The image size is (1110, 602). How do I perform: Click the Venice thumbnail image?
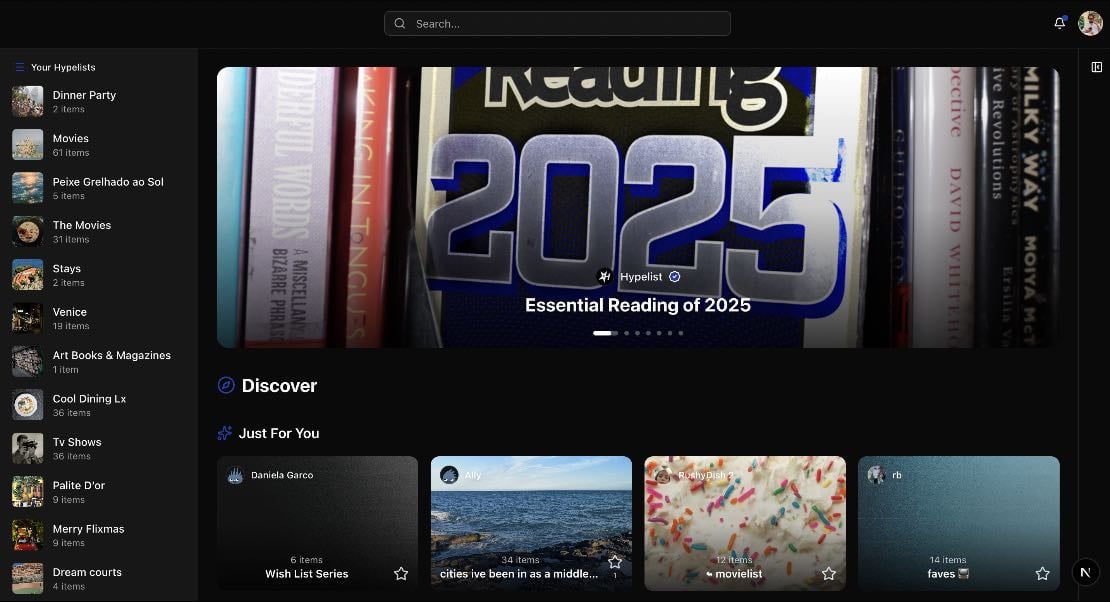tap(28, 318)
